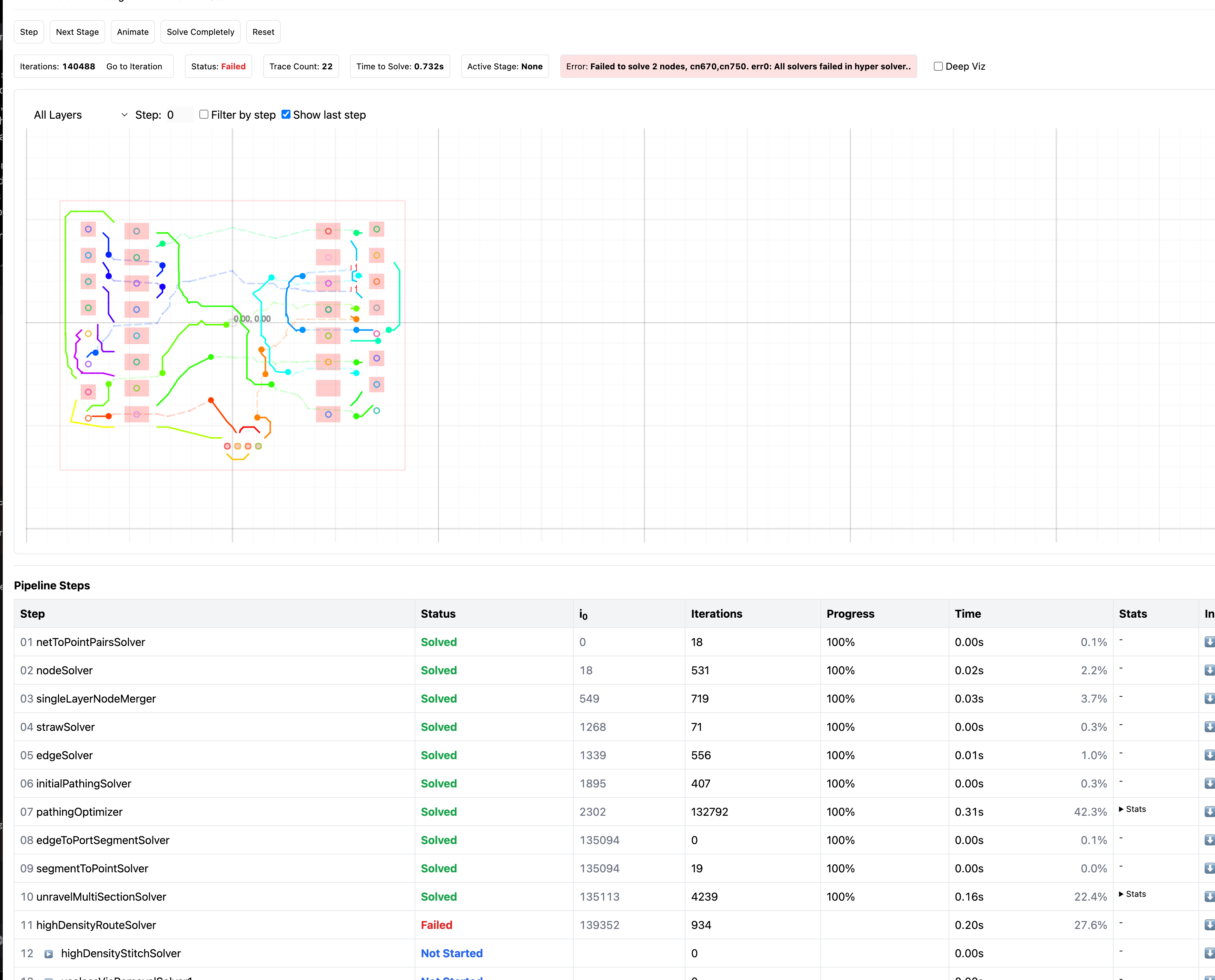Check the Filter by step checkbox
The image size is (1215, 980).
204,115
